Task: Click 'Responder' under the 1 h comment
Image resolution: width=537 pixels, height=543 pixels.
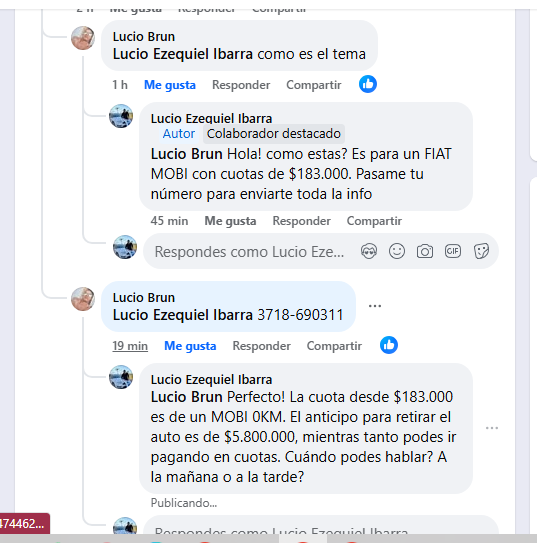Action: click(x=241, y=85)
